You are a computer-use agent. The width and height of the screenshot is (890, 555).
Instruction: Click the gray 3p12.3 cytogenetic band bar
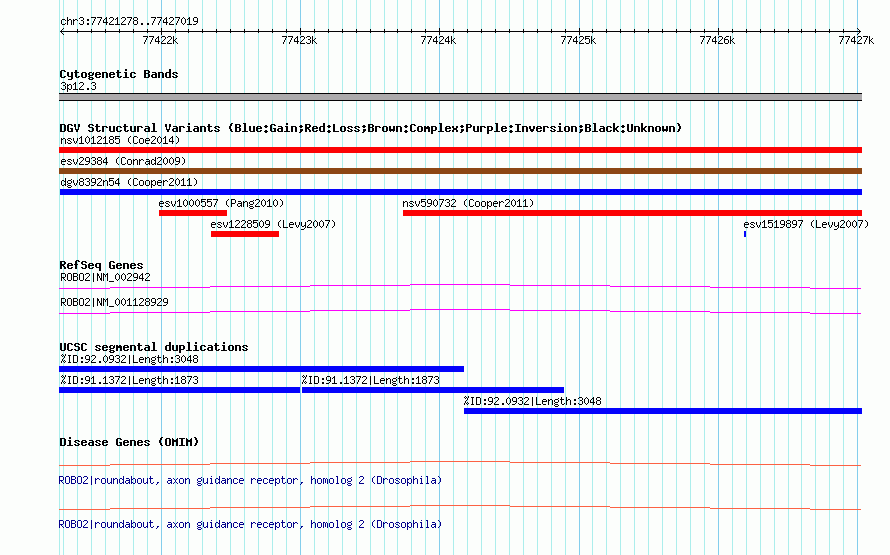(460, 97)
